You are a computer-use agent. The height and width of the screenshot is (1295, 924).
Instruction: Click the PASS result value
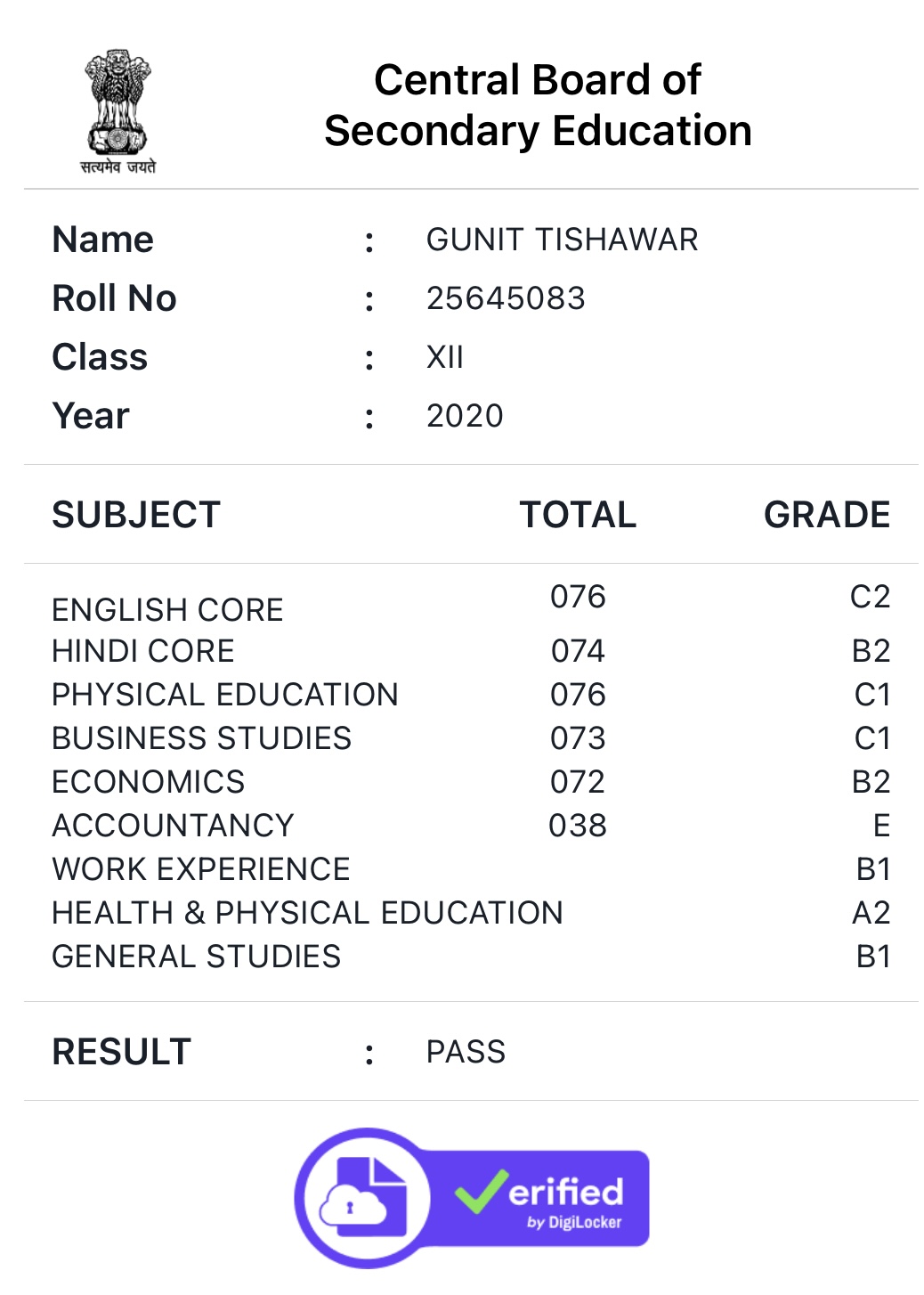pyautogui.click(x=466, y=1052)
